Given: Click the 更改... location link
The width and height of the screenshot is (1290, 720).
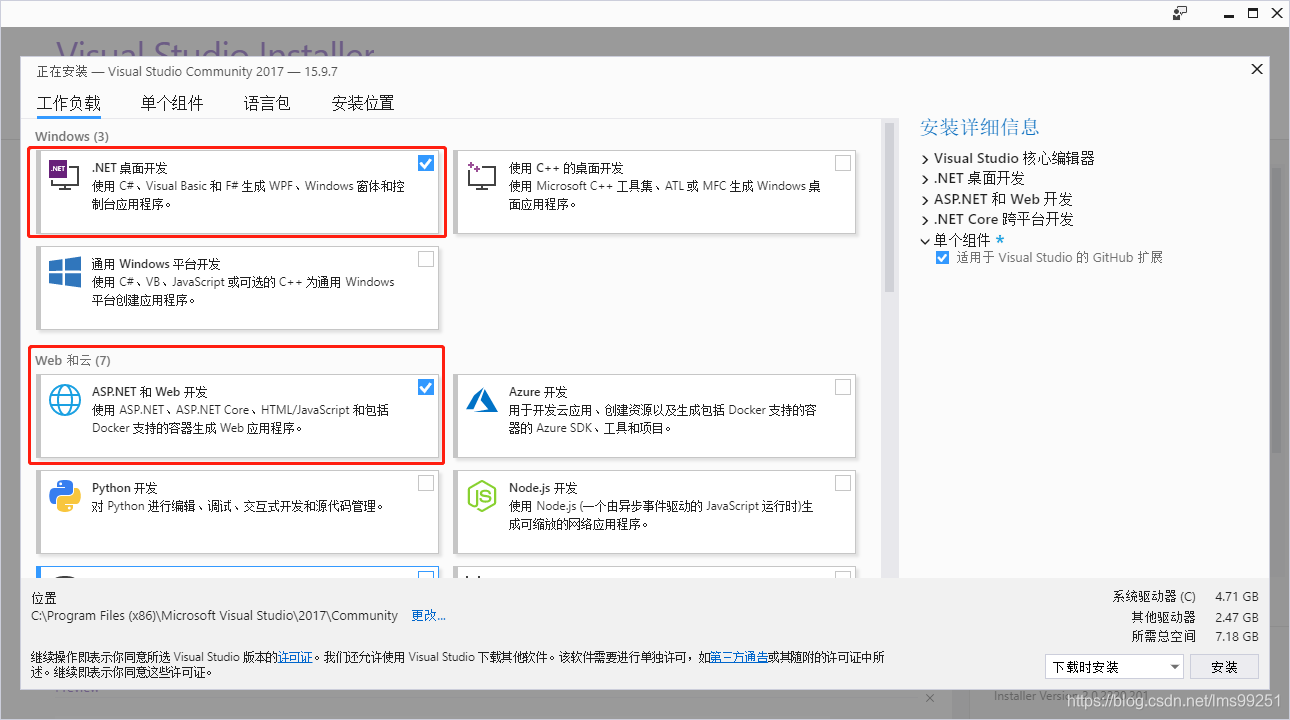Looking at the screenshot, I should coord(429,616).
